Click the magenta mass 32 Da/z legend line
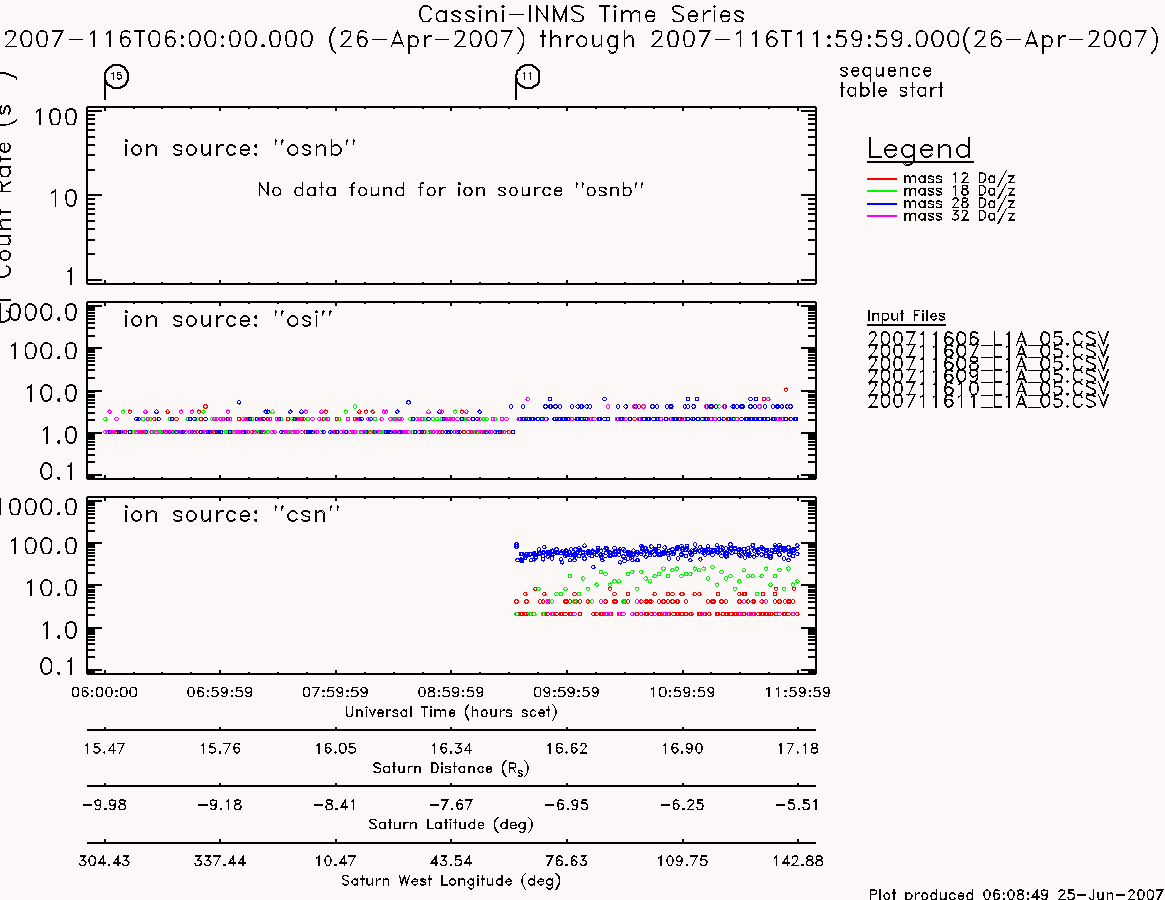 (882, 216)
